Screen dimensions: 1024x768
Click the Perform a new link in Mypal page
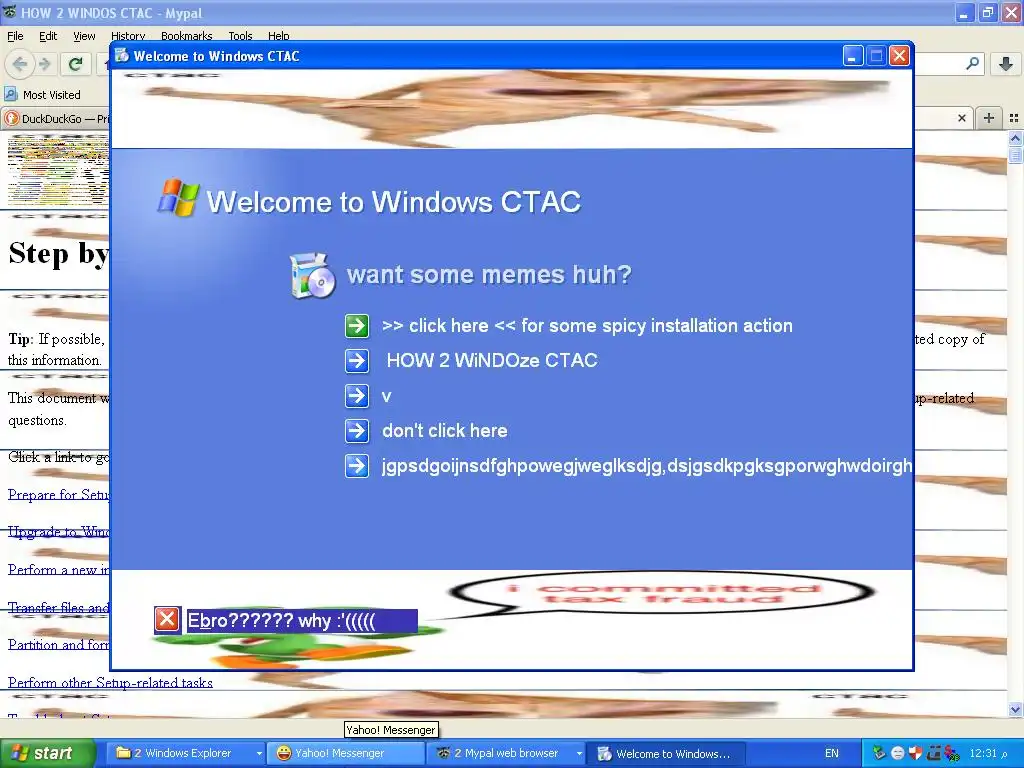(x=59, y=569)
